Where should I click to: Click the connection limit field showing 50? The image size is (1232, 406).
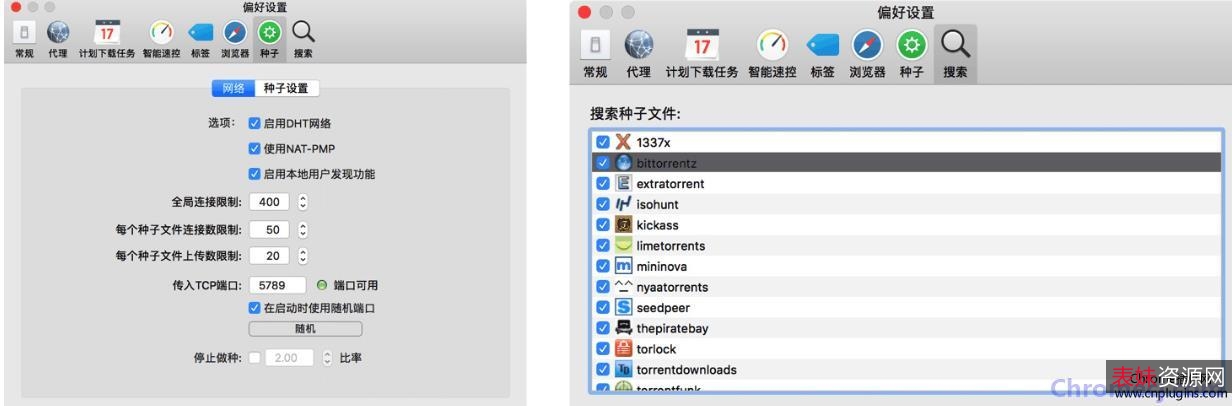point(269,229)
